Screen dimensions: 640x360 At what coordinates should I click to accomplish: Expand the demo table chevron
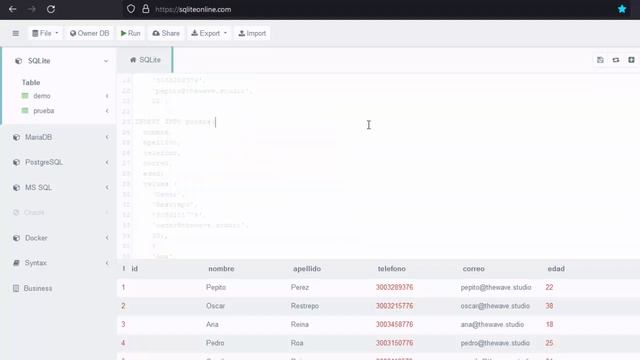(107, 96)
